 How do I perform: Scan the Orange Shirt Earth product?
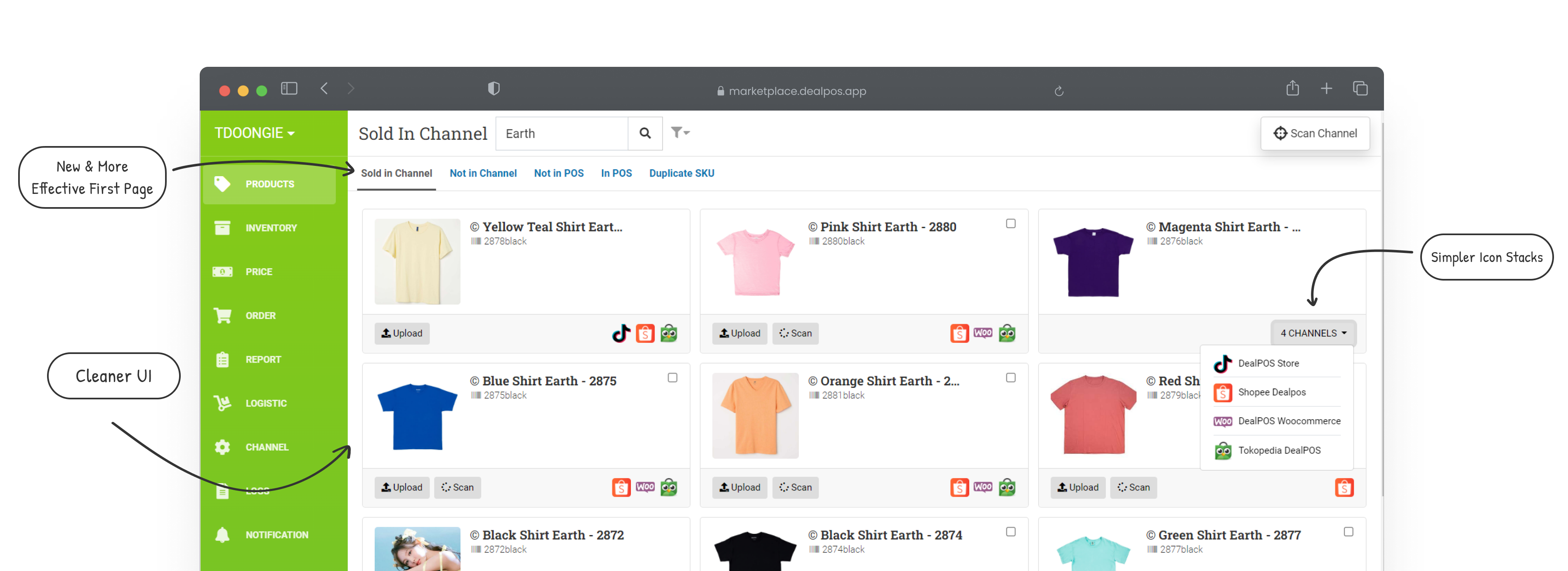[x=795, y=487]
